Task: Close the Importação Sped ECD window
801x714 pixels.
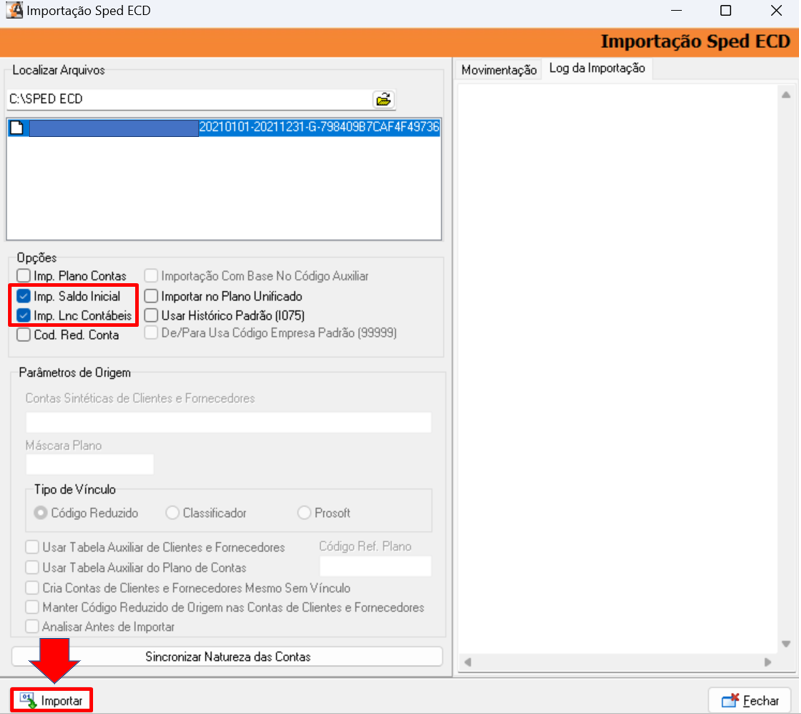Action: pyautogui.click(x=776, y=11)
